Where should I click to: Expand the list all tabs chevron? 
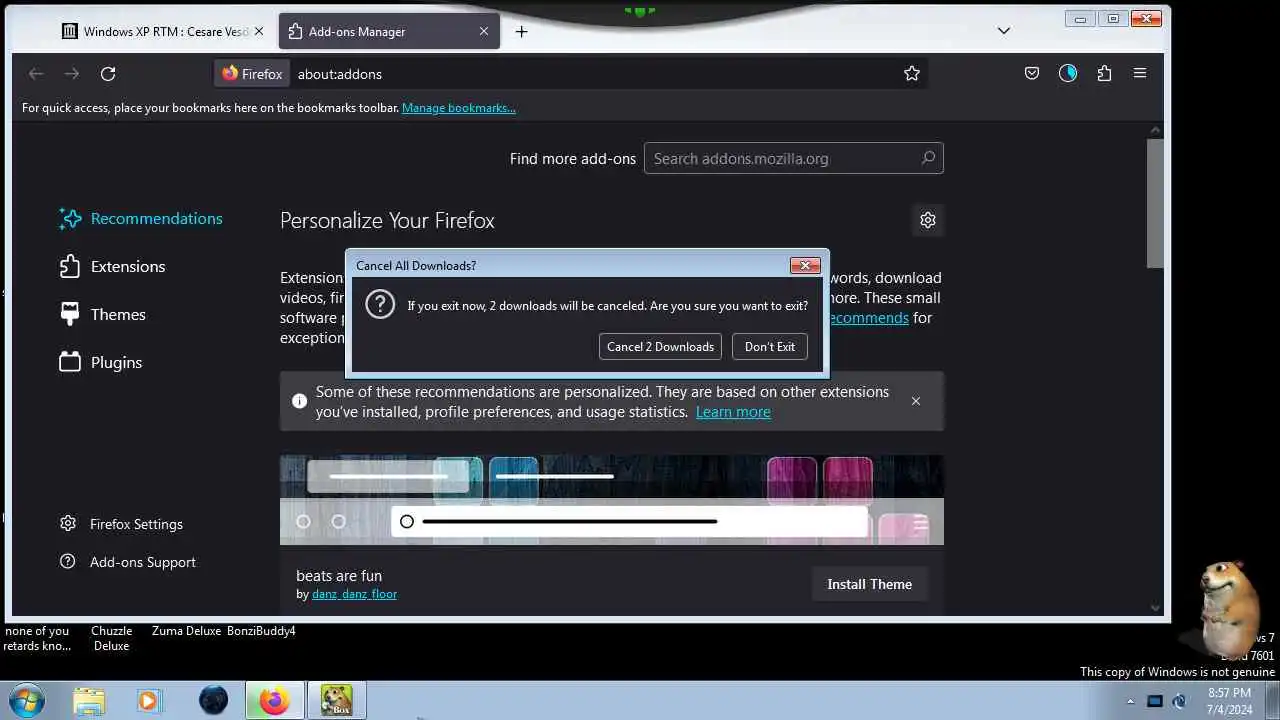[x=1004, y=31]
